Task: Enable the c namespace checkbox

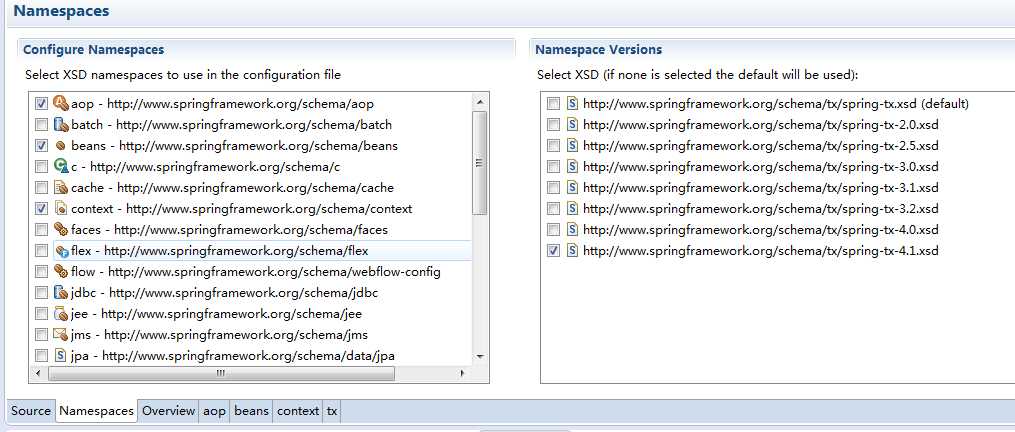Action: click(41, 166)
